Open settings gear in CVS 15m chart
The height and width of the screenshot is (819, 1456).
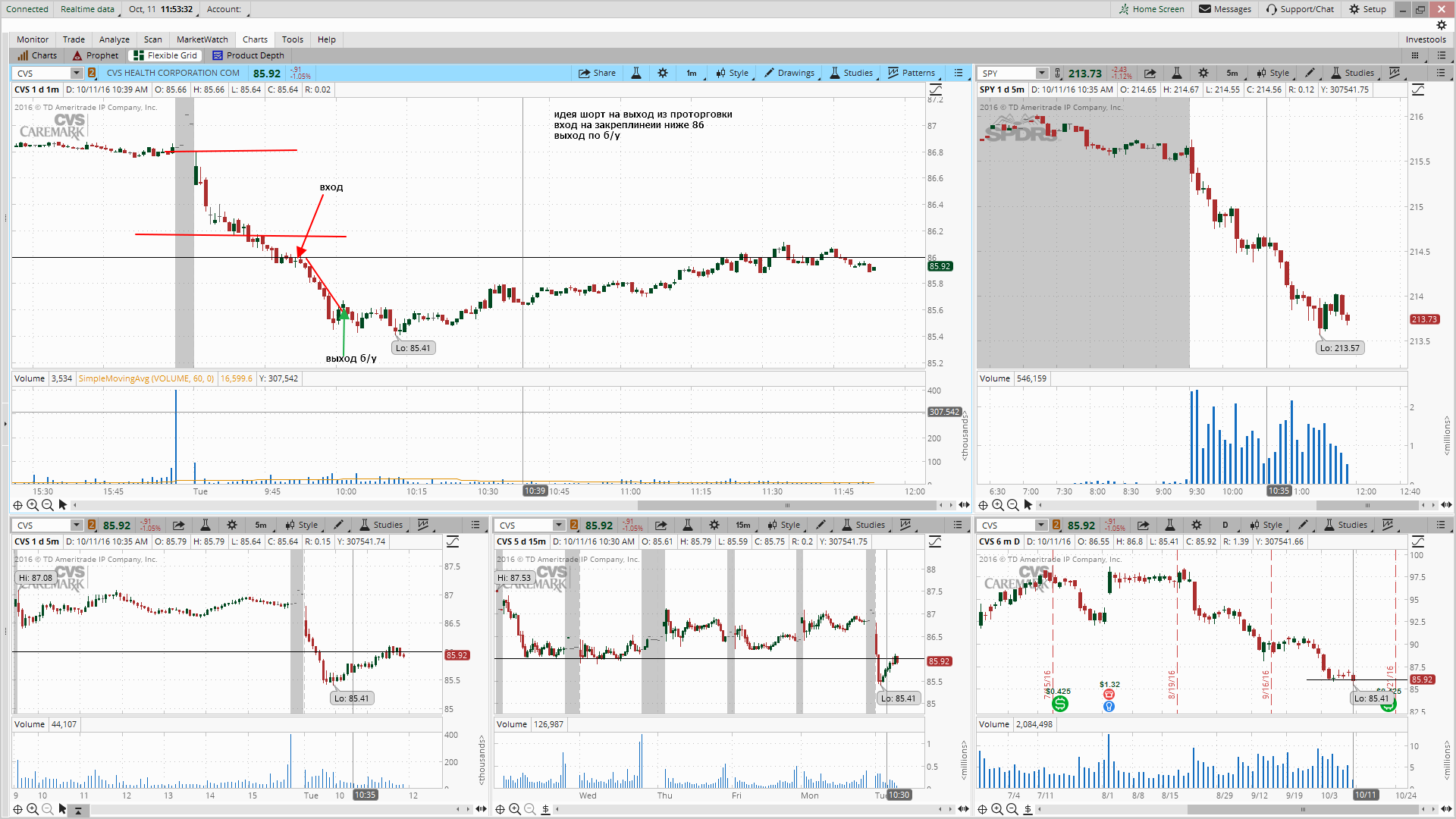pos(714,525)
